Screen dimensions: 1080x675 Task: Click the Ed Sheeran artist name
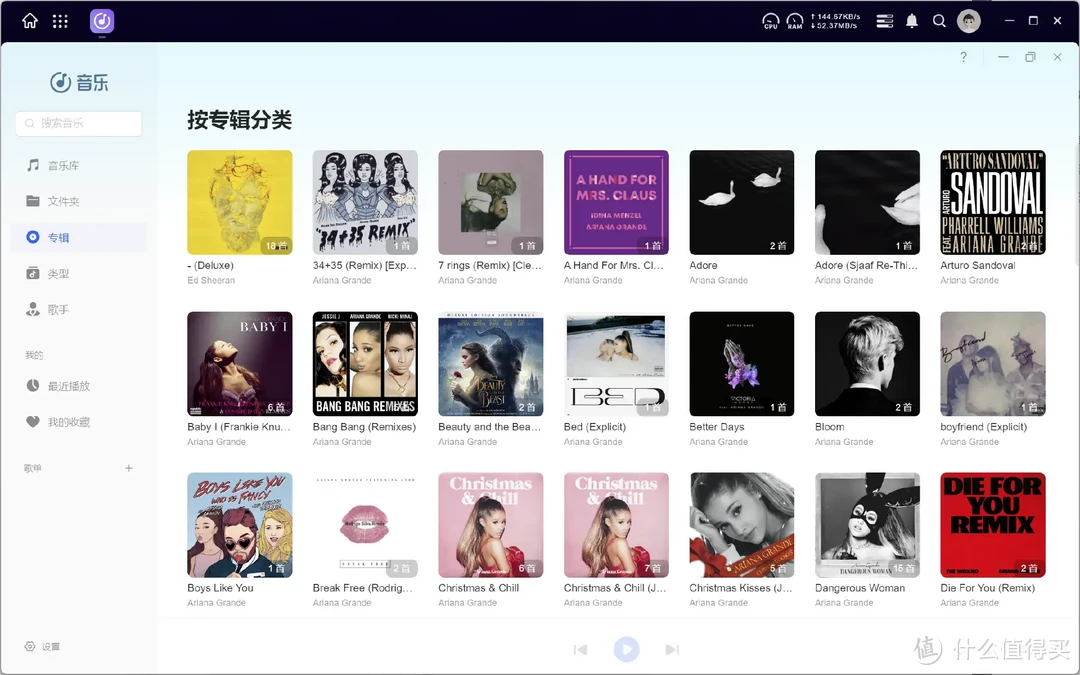pos(211,280)
